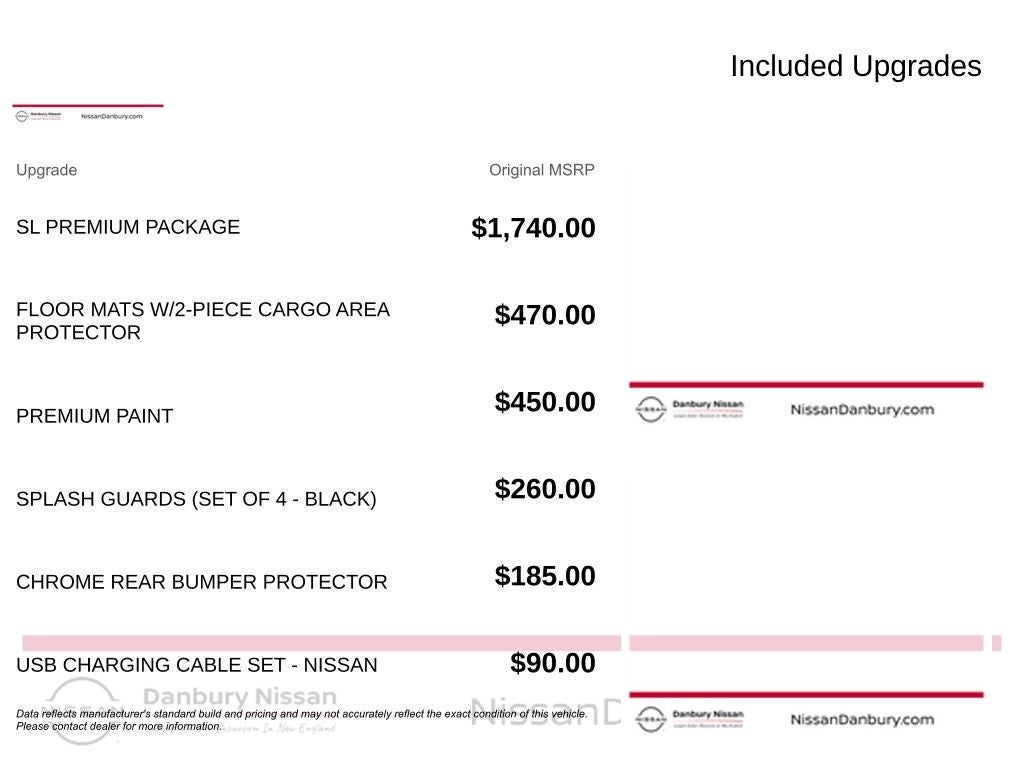Open NissanDanbury.com link in the bottom-right banner
1024x768 pixels.
862,719
